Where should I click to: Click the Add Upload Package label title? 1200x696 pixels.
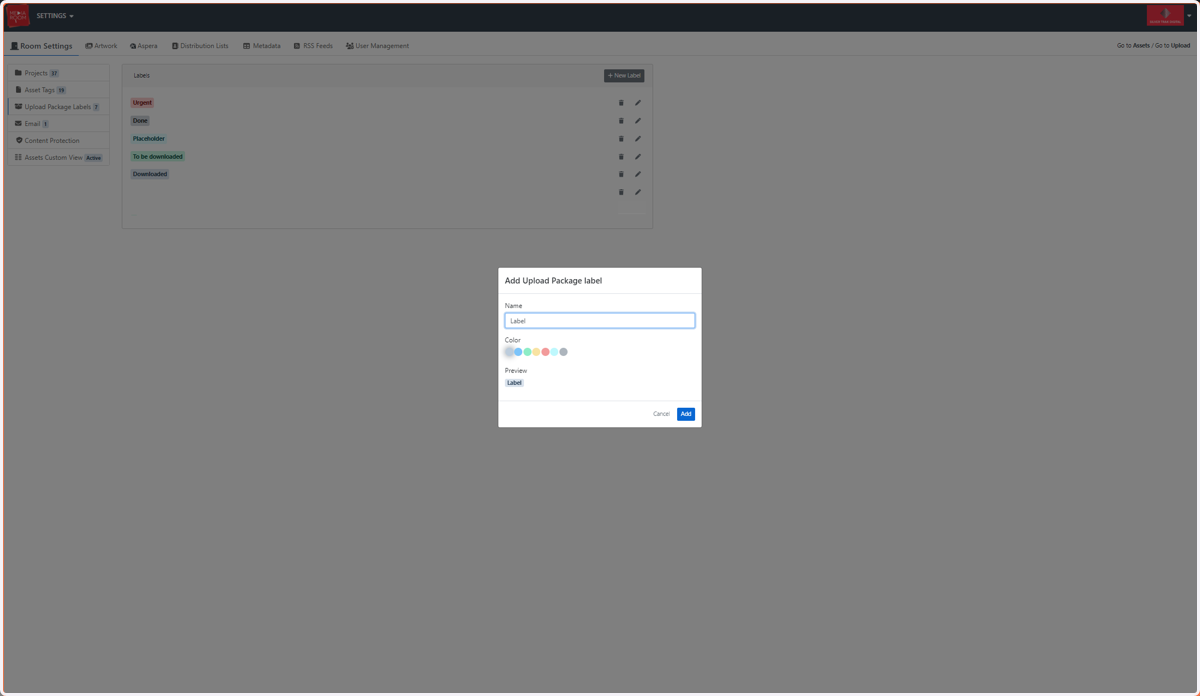click(x=553, y=281)
